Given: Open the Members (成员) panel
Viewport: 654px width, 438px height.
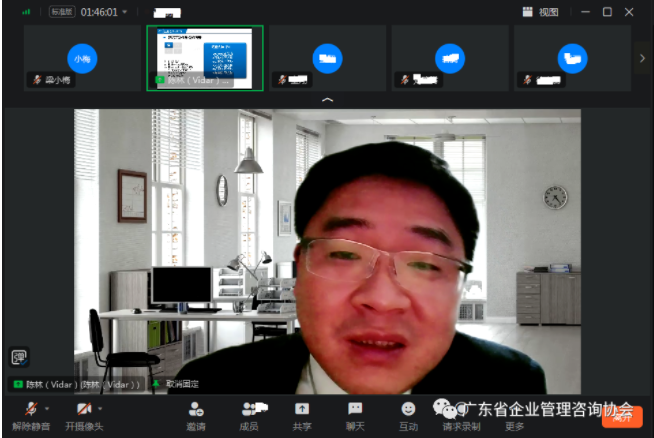Looking at the screenshot, I should click(249, 409).
